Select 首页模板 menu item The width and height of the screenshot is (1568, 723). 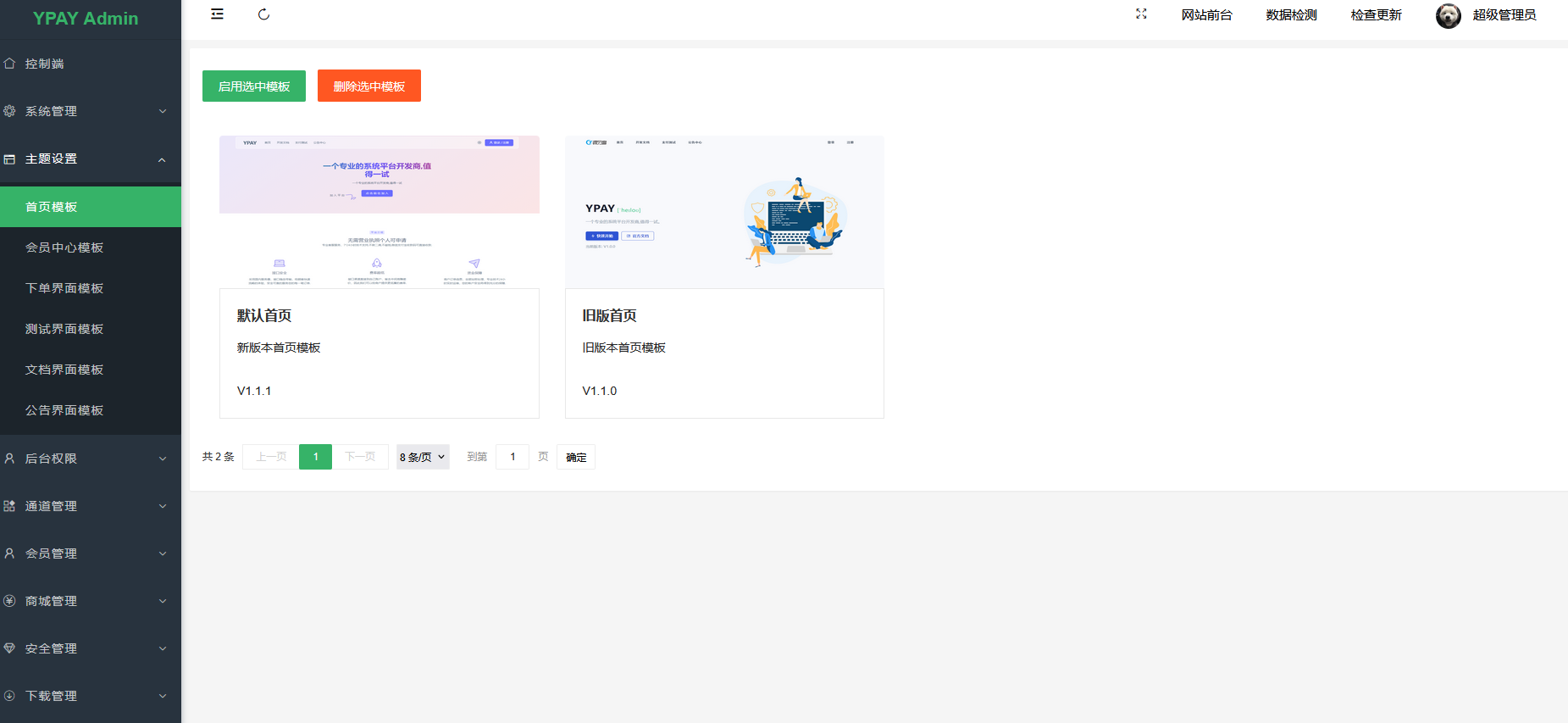click(91, 207)
